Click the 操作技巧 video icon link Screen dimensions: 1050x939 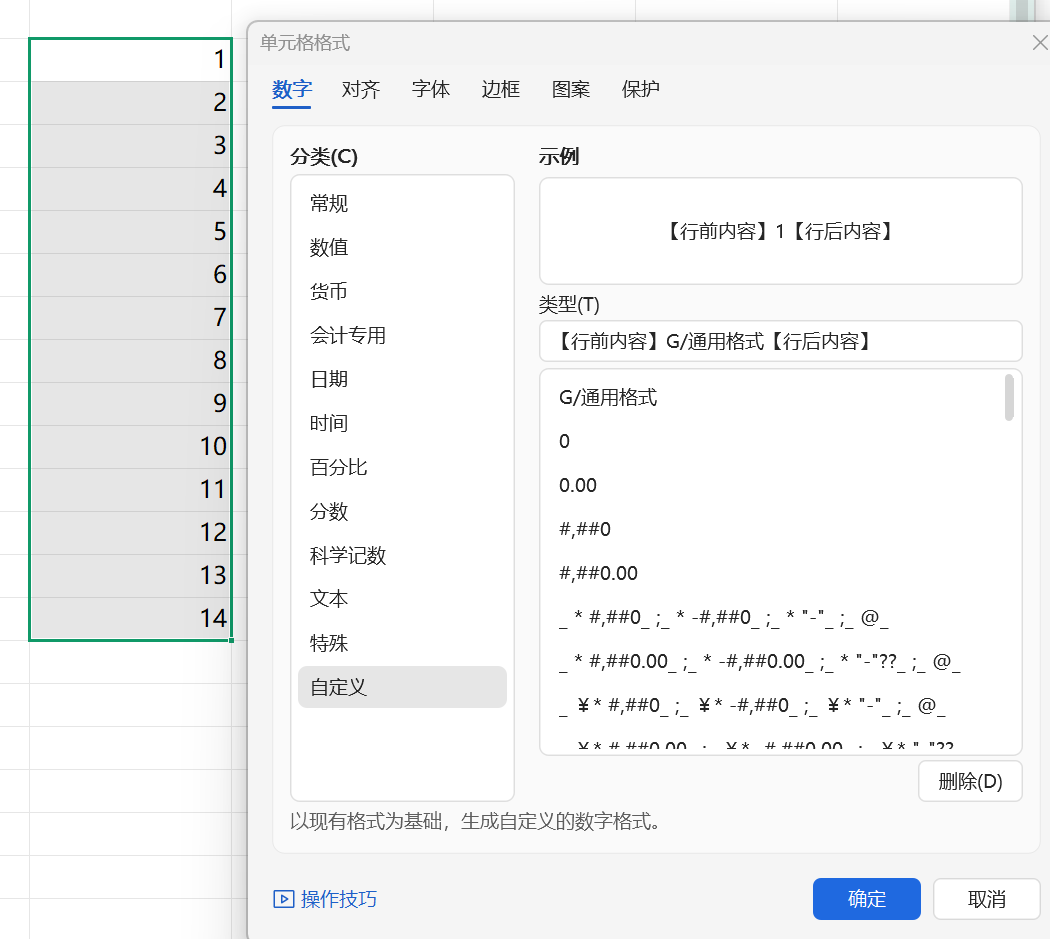[x=325, y=899]
